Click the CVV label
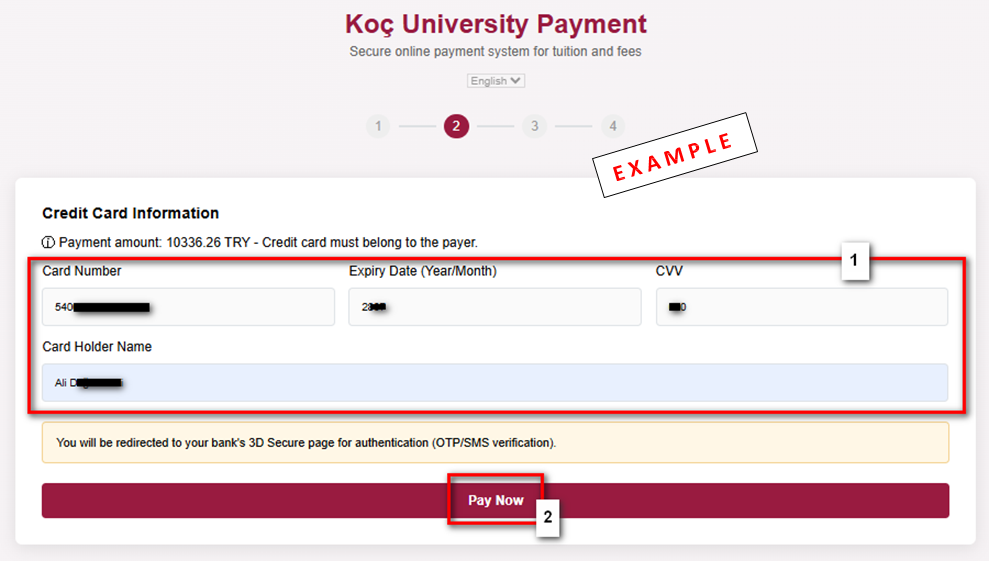 (670, 271)
